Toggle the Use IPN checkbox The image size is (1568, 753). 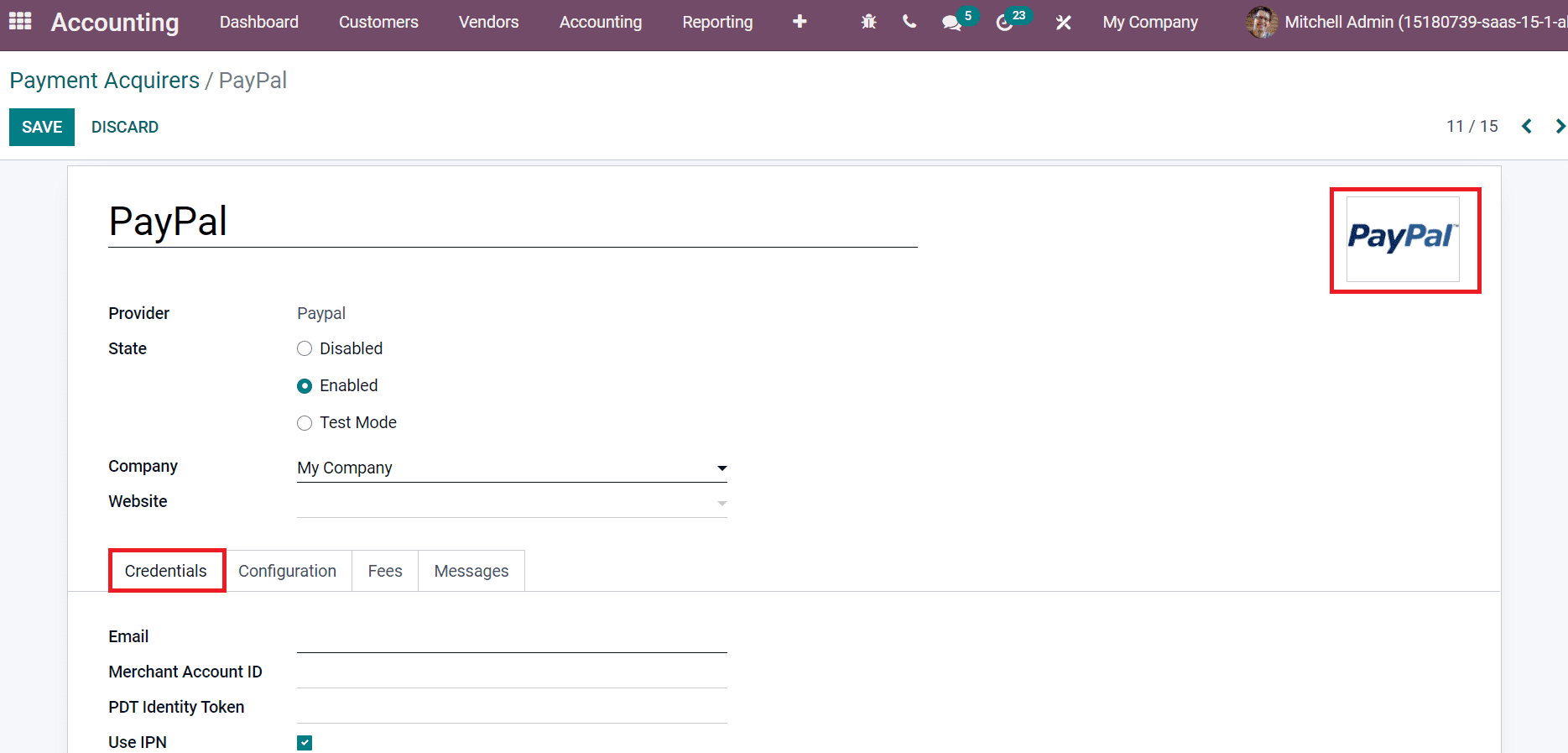305,743
